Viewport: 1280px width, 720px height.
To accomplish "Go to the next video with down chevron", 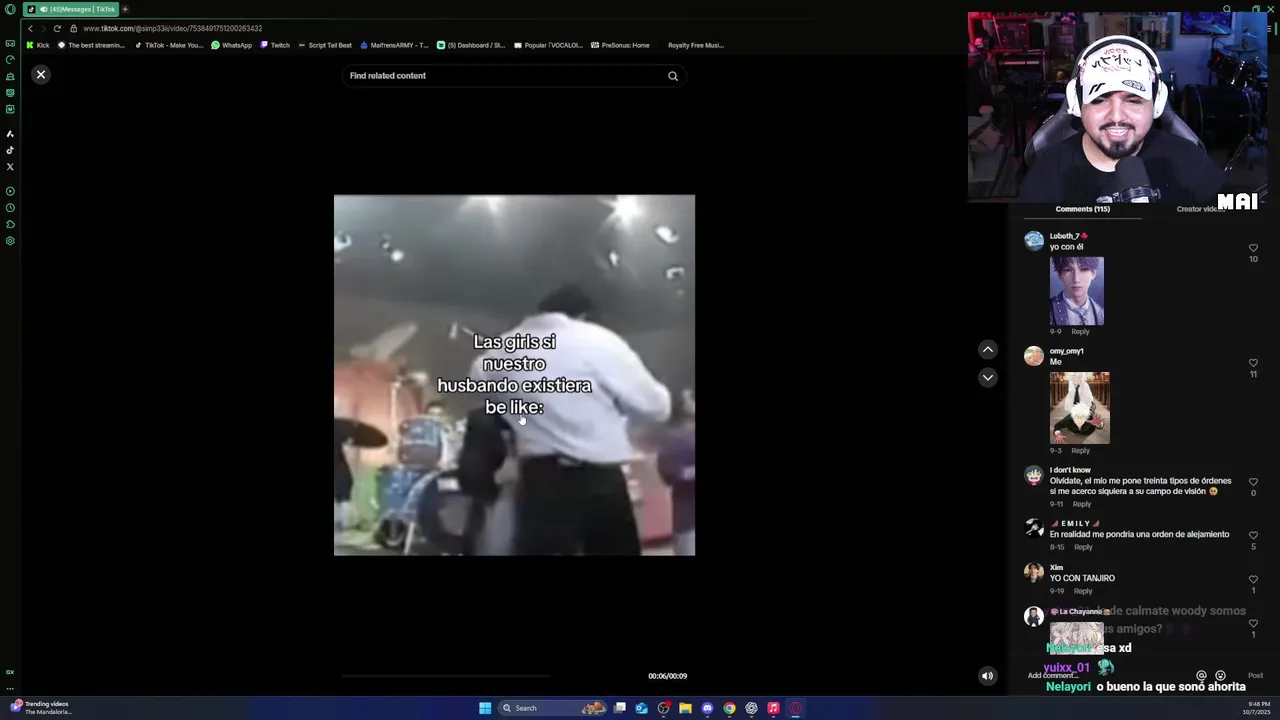I will pyautogui.click(x=987, y=377).
